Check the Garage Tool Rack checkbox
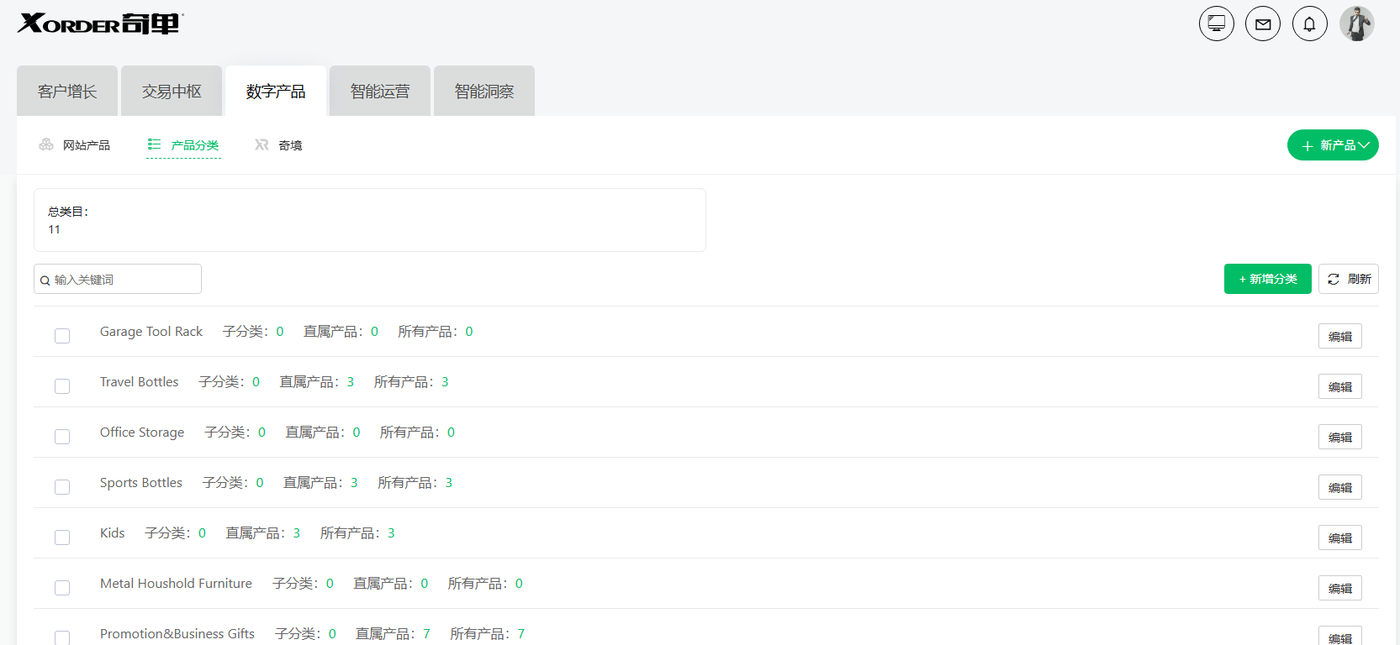 click(x=62, y=336)
